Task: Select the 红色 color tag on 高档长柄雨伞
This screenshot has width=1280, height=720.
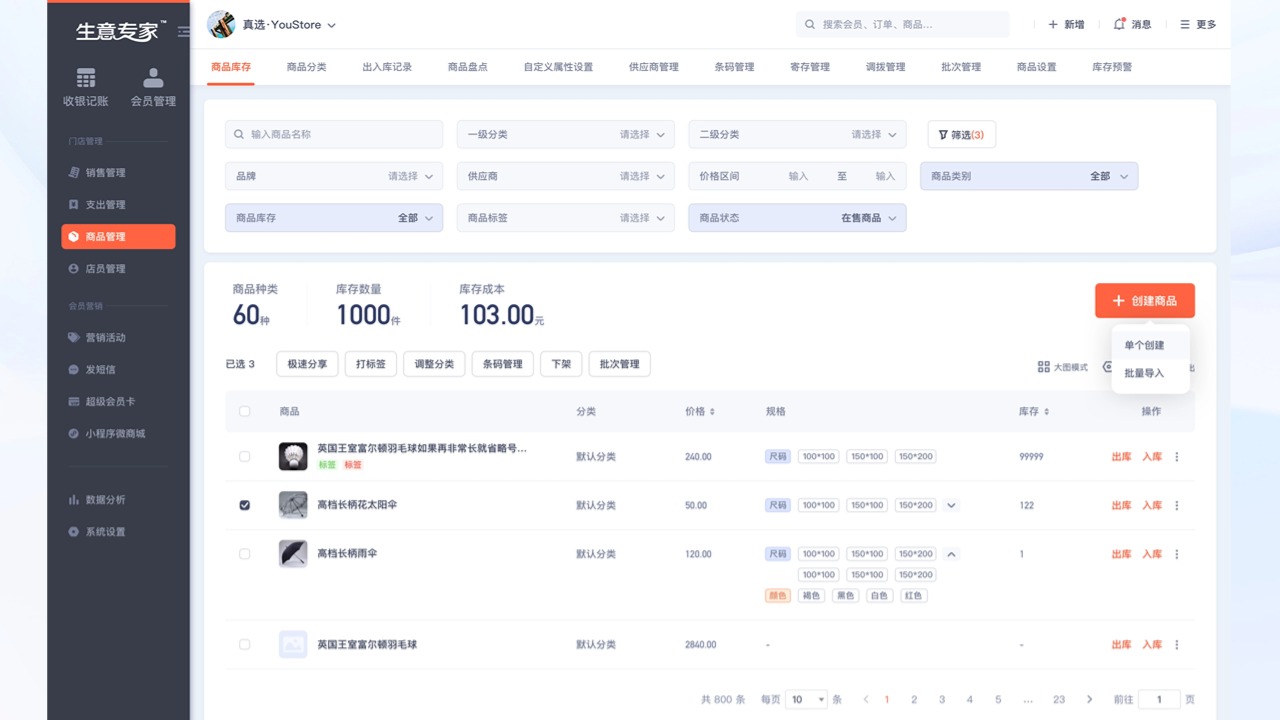Action: pos(913,594)
